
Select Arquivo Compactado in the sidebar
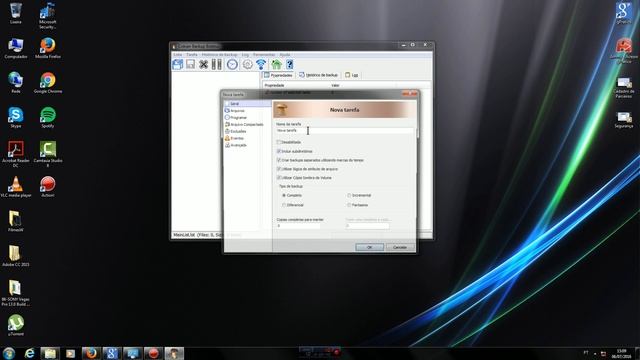244,124
